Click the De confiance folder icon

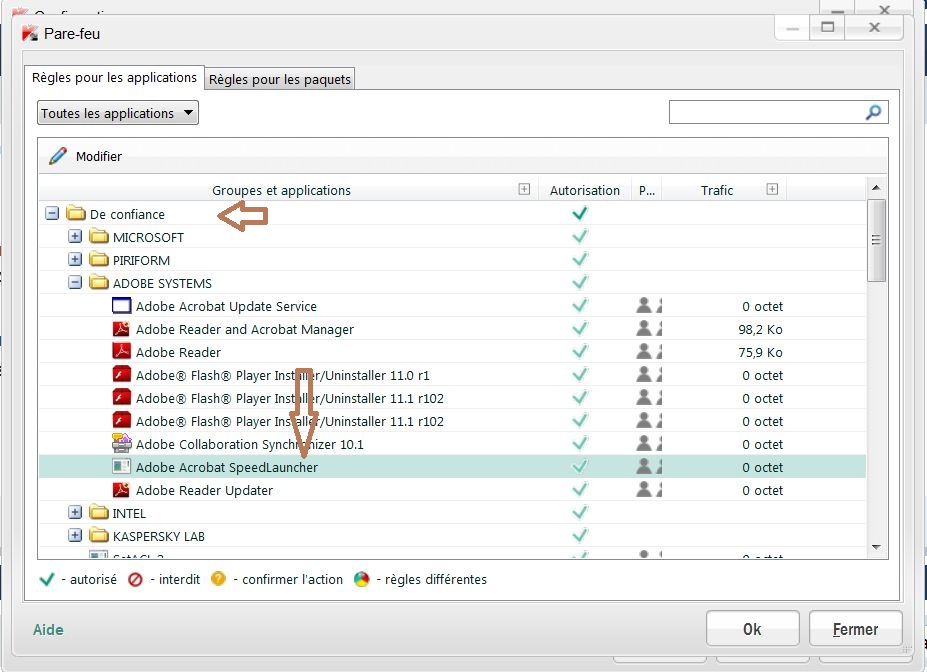pos(76,213)
